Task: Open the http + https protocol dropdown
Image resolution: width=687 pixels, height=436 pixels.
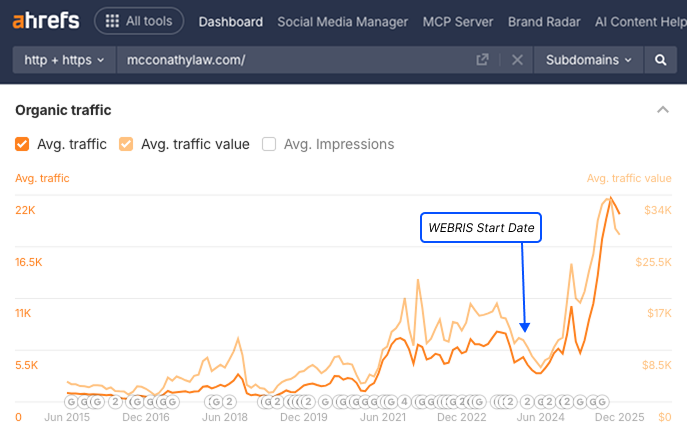Action: pos(66,60)
